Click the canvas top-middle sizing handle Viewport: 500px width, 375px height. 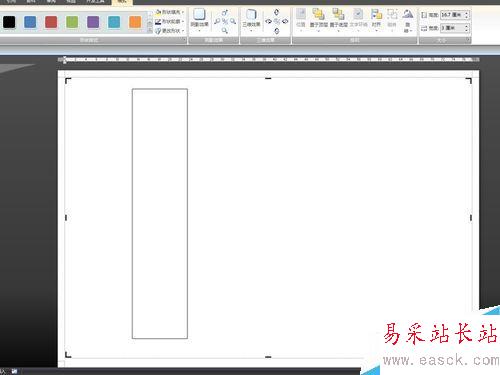[x=268, y=79]
